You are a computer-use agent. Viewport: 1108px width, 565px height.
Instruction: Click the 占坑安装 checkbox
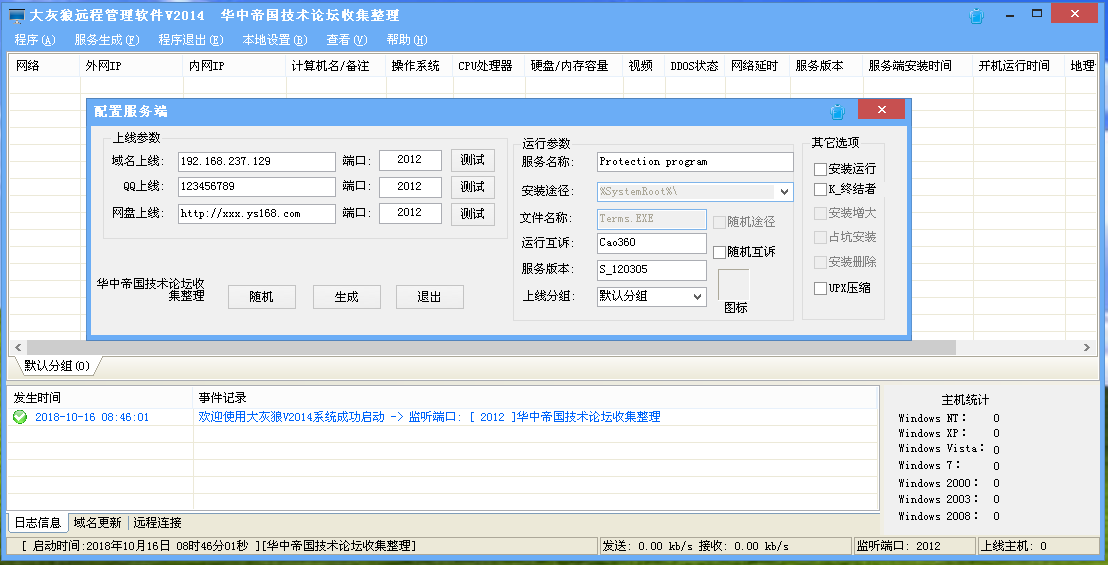click(x=820, y=237)
